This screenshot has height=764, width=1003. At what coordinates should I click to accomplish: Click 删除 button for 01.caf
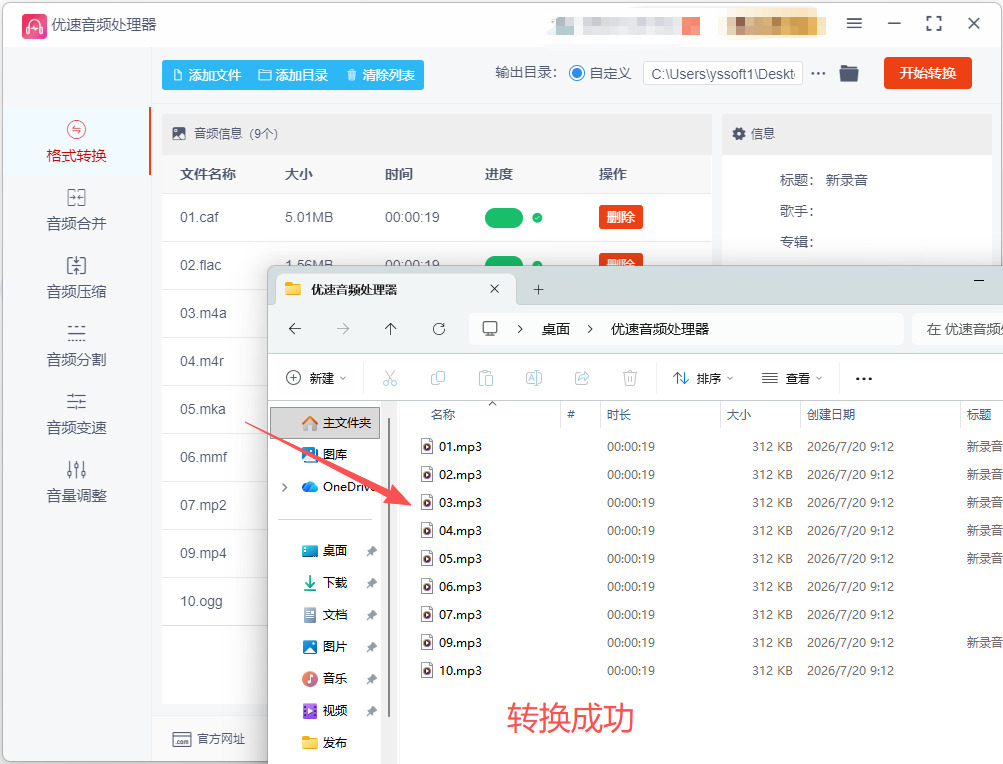pos(620,217)
